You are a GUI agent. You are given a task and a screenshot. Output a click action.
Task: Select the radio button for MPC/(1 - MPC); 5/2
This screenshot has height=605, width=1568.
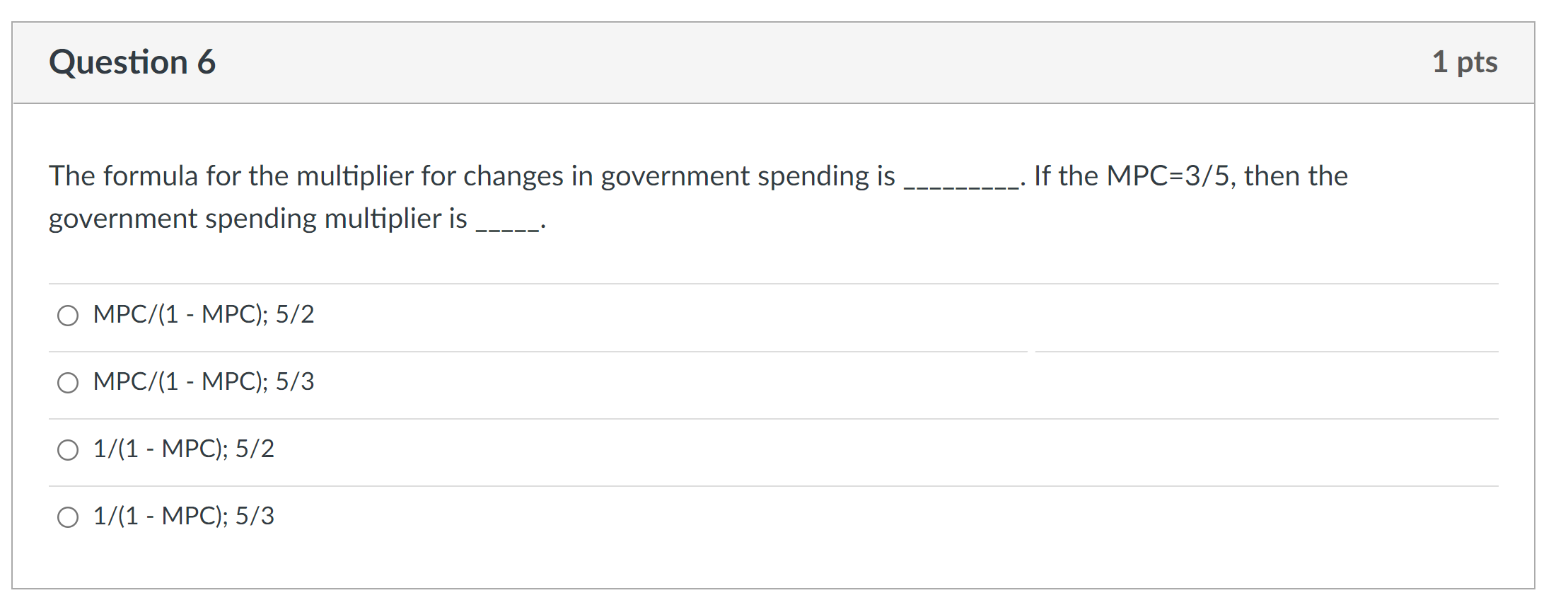(69, 316)
